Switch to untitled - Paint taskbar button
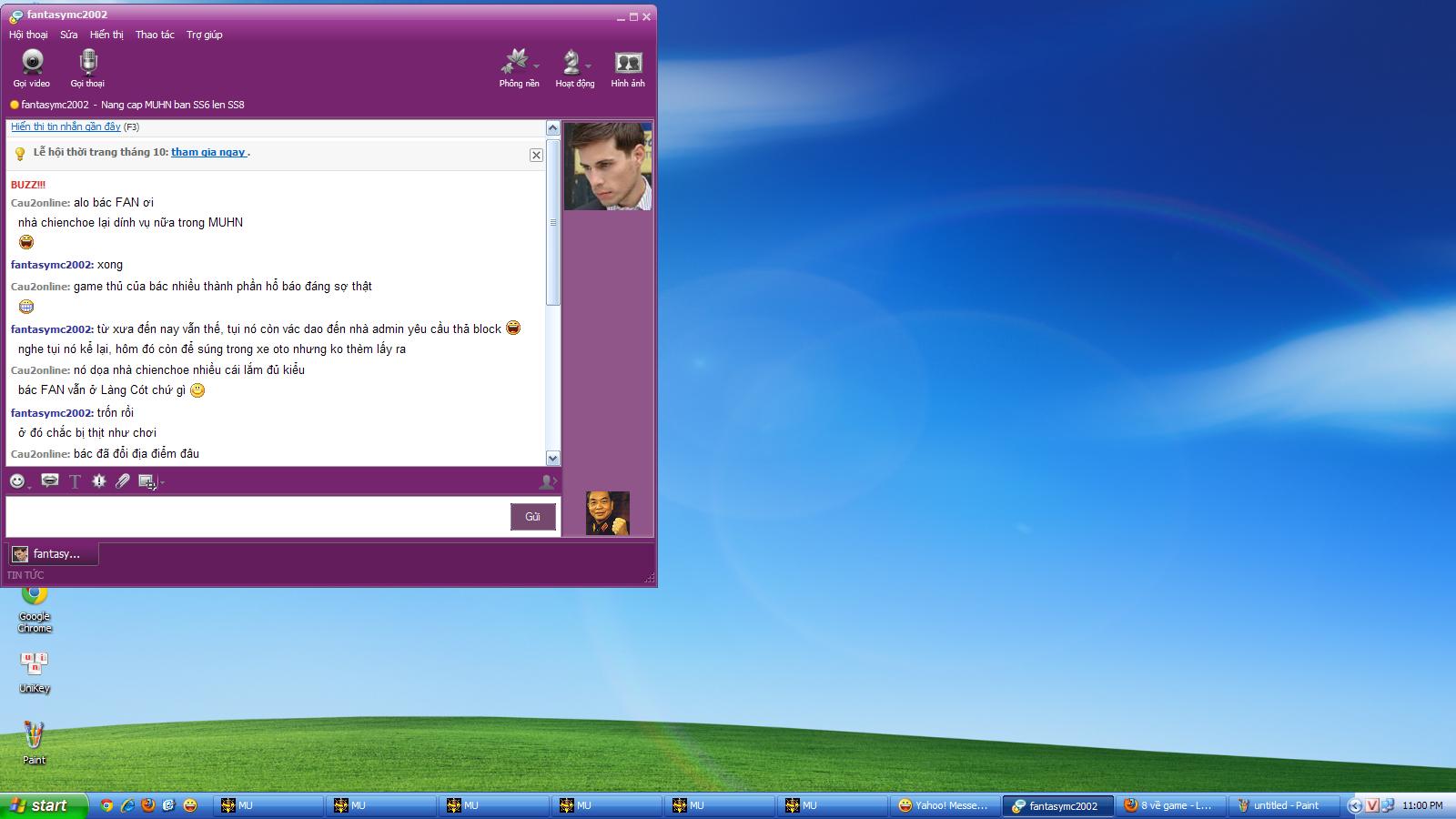The image size is (1456, 819). pyautogui.click(x=1285, y=805)
